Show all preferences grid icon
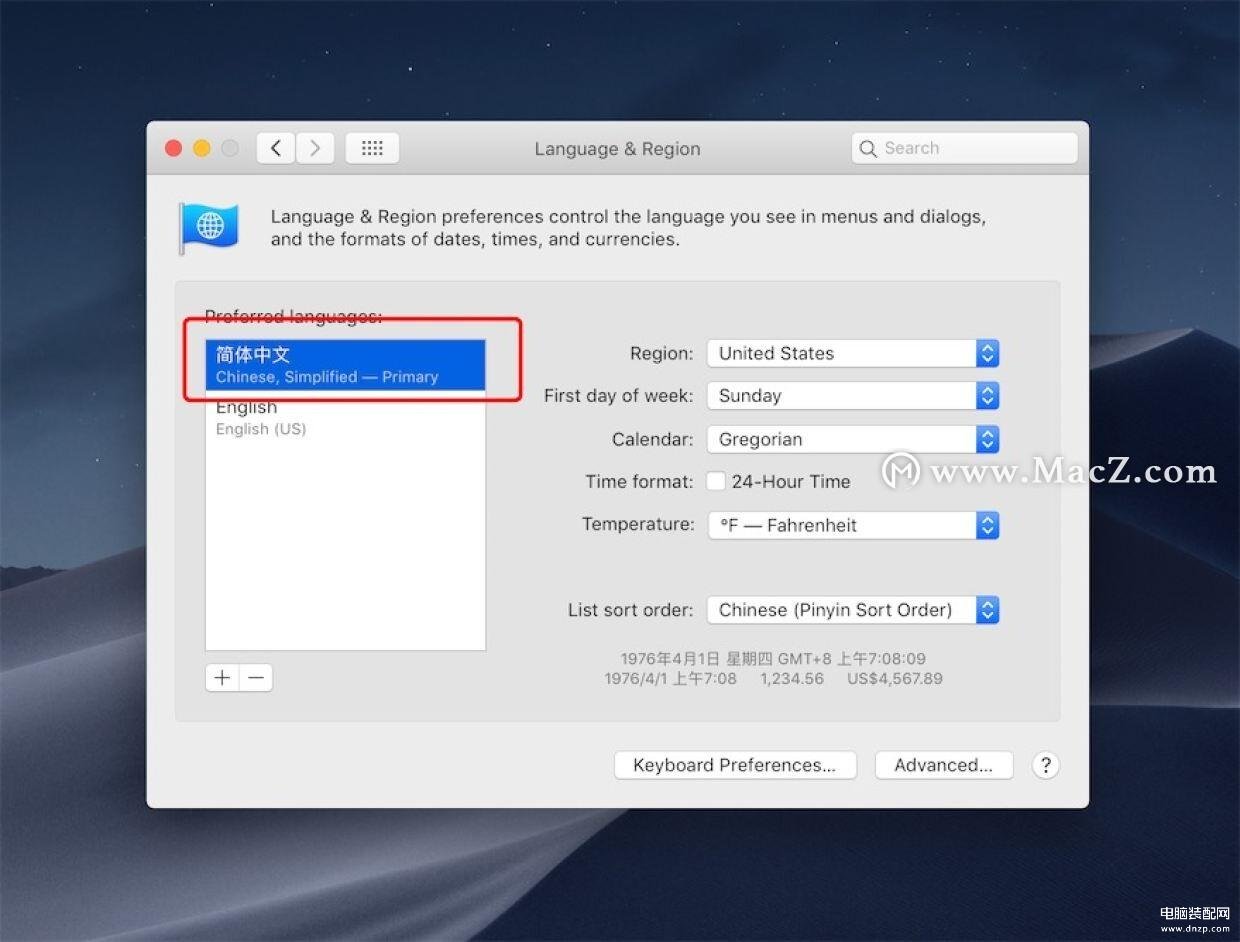The height and width of the screenshot is (942, 1240). [x=372, y=149]
